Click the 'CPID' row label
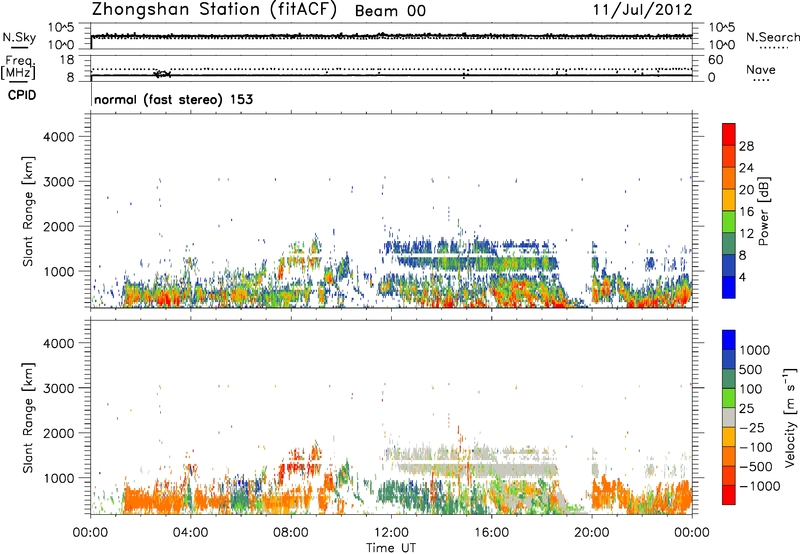800x554 pixels. click(x=22, y=95)
